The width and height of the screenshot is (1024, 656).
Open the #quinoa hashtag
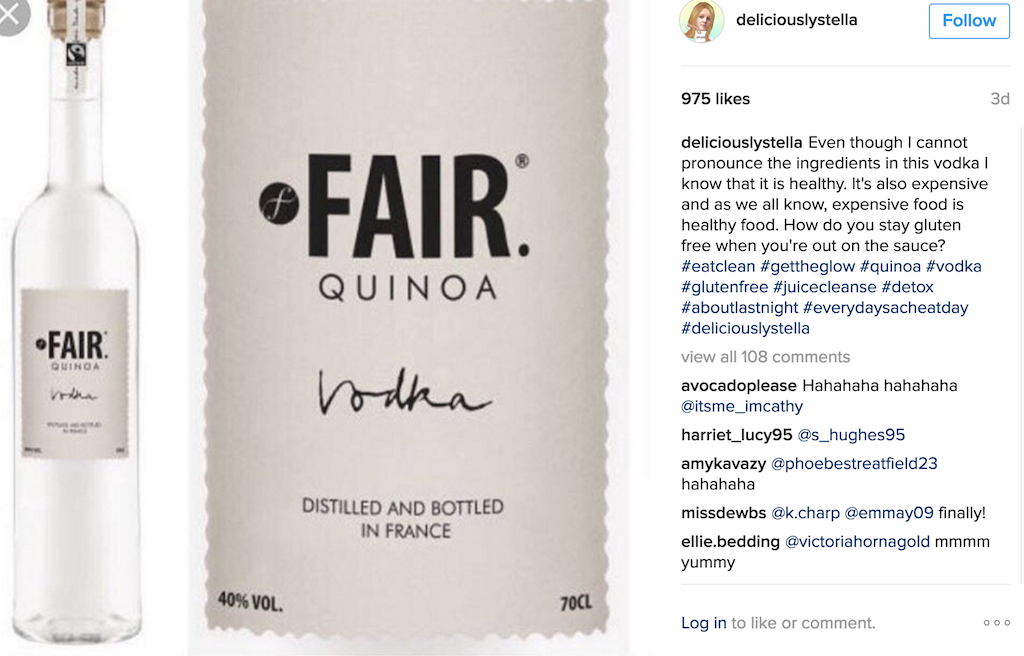[890, 266]
